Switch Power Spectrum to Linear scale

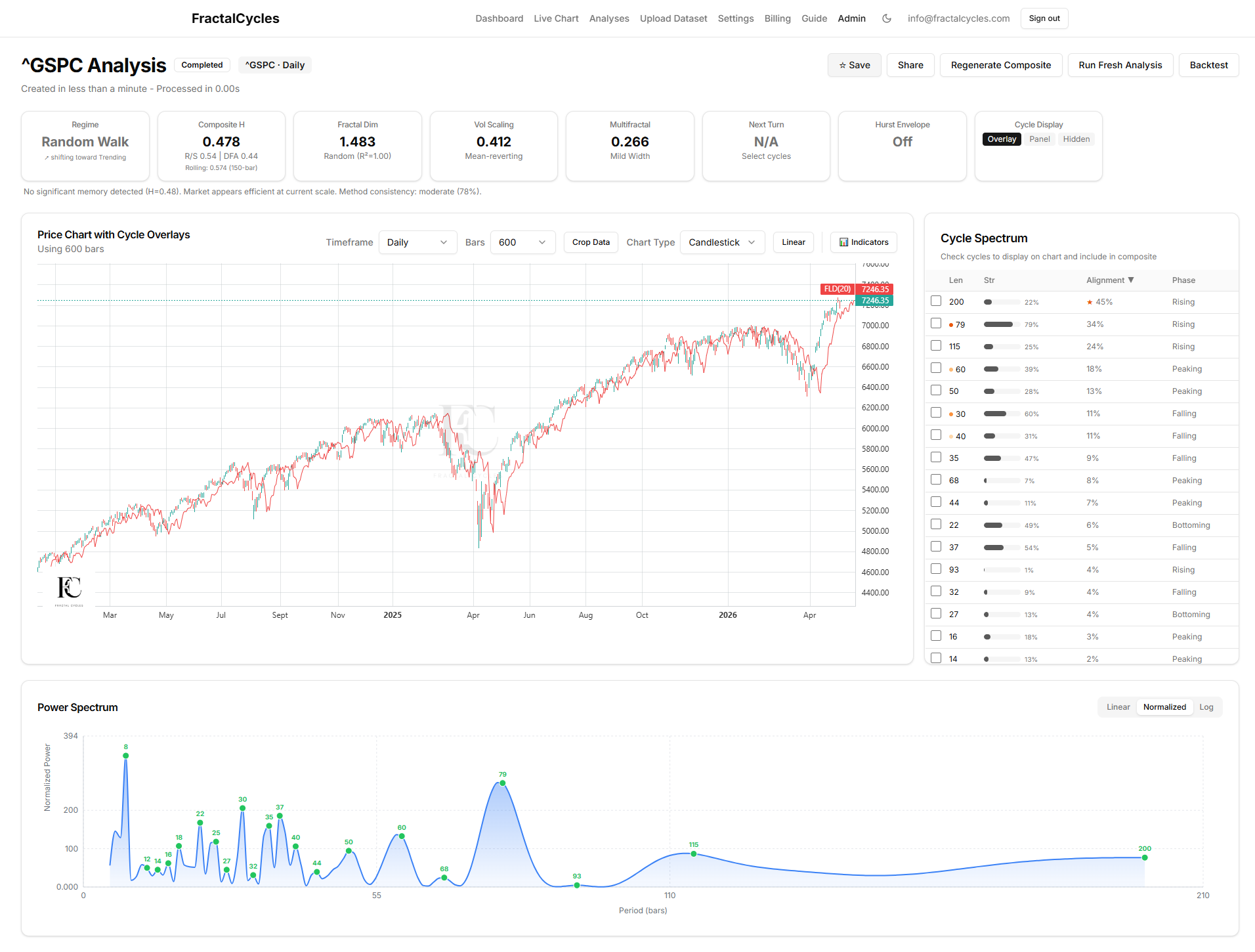click(1118, 707)
